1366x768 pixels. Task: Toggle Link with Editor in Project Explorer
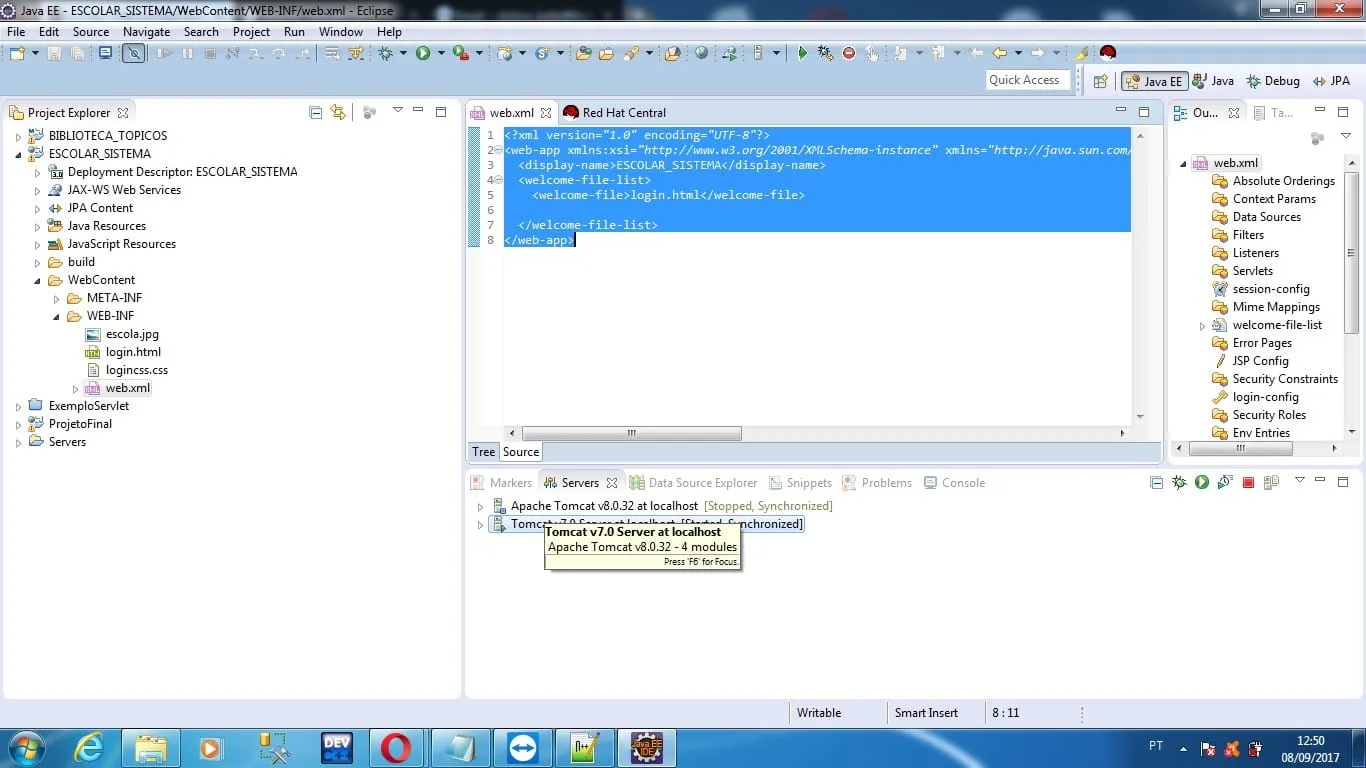(x=338, y=112)
